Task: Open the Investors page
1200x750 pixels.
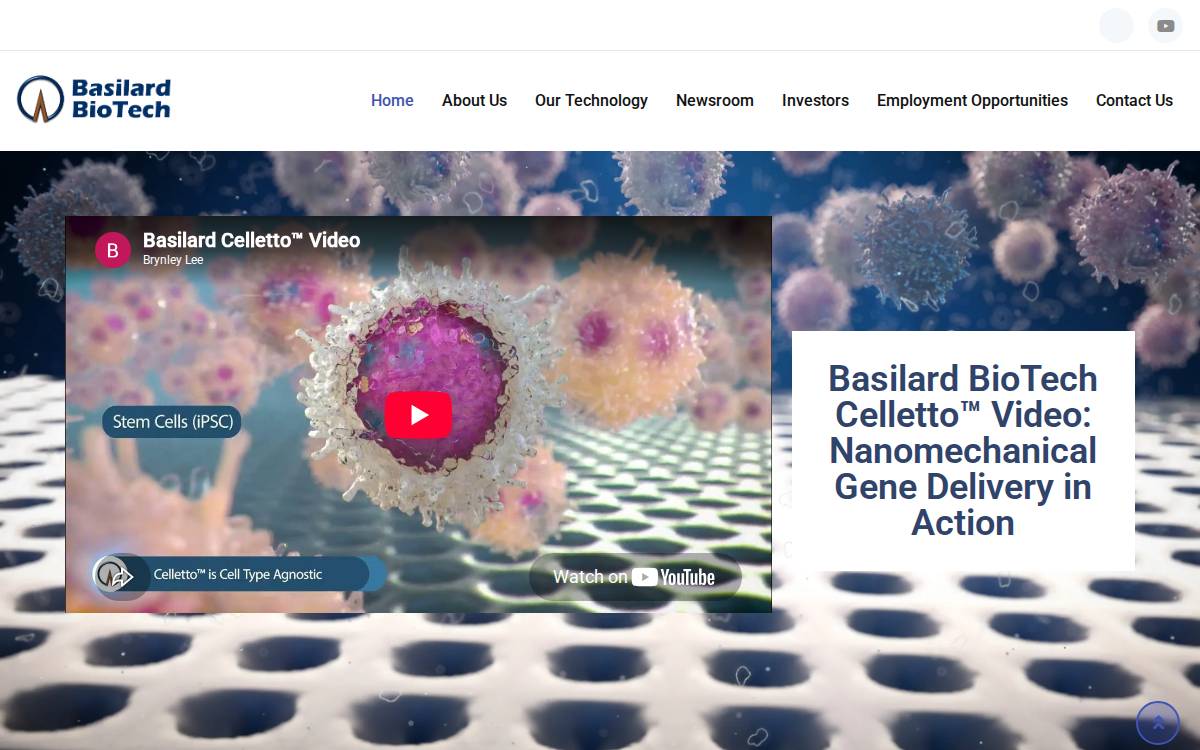Action: click(815, 100)
